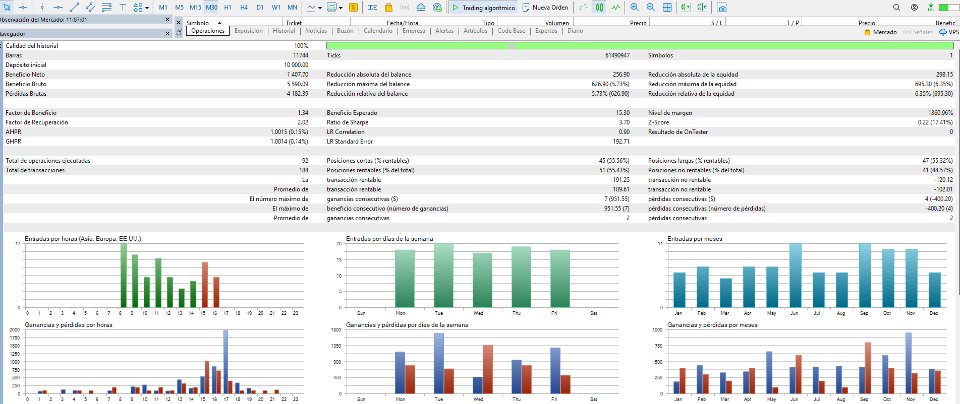Click the globe community icon
This screenshot has height=404, width=960.
click(x=437, y=7)
